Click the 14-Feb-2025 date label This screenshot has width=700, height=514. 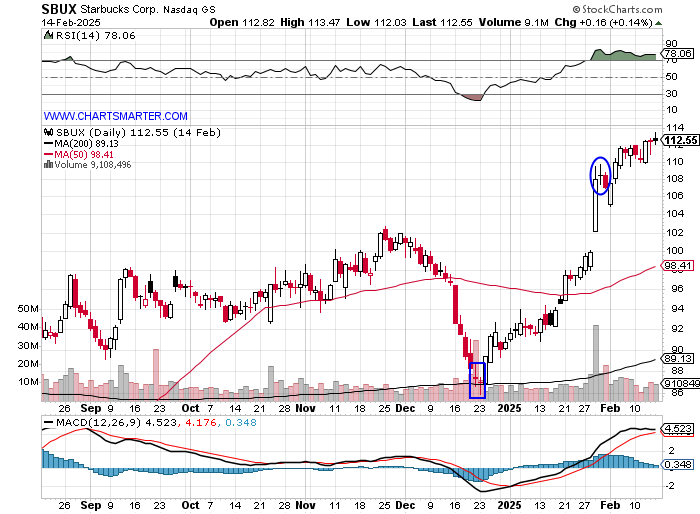pos(71,22)
